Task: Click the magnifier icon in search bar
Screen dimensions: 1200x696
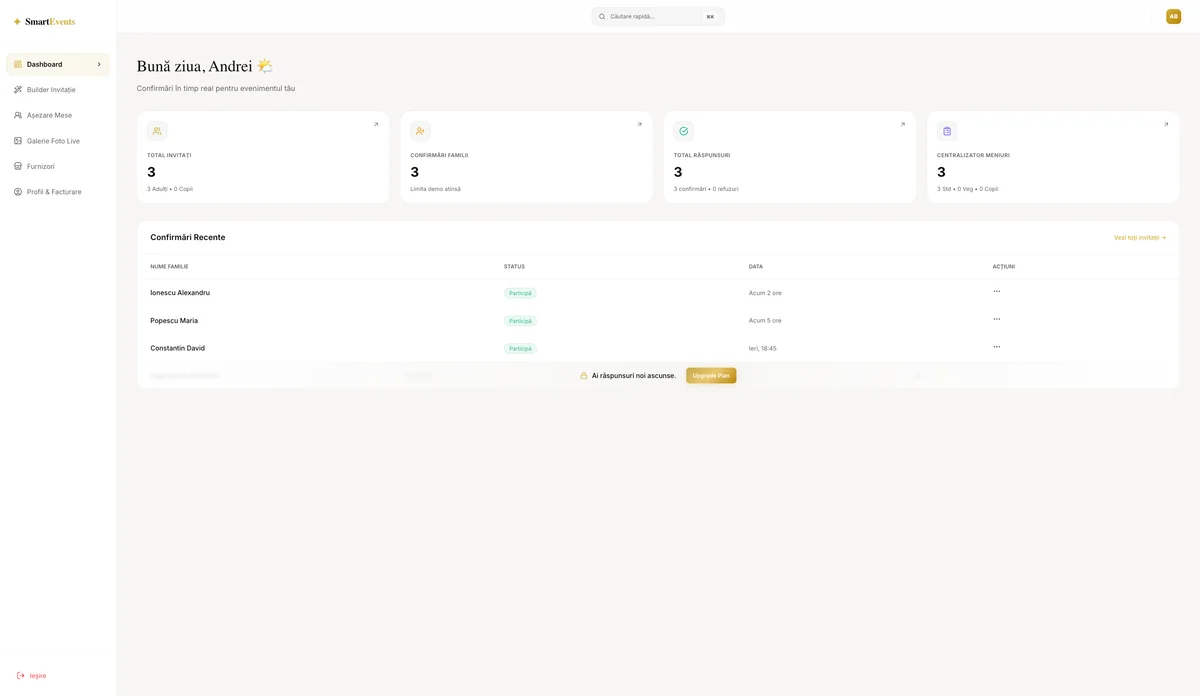Action: [602, 16]
